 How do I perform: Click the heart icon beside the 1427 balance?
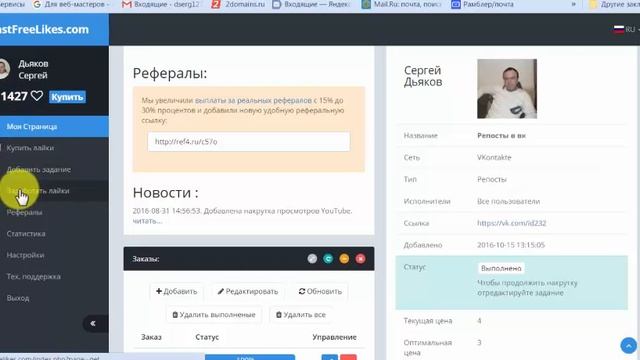click(x=37, y=96)
